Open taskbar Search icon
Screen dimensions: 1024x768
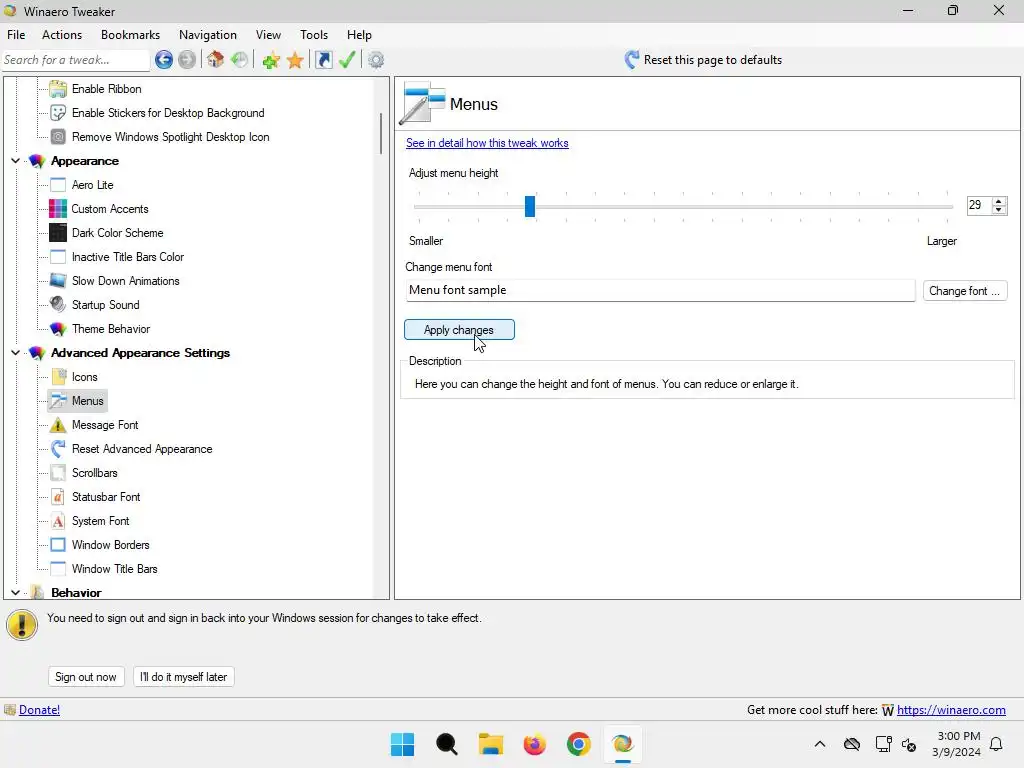[x=447, y=744]
